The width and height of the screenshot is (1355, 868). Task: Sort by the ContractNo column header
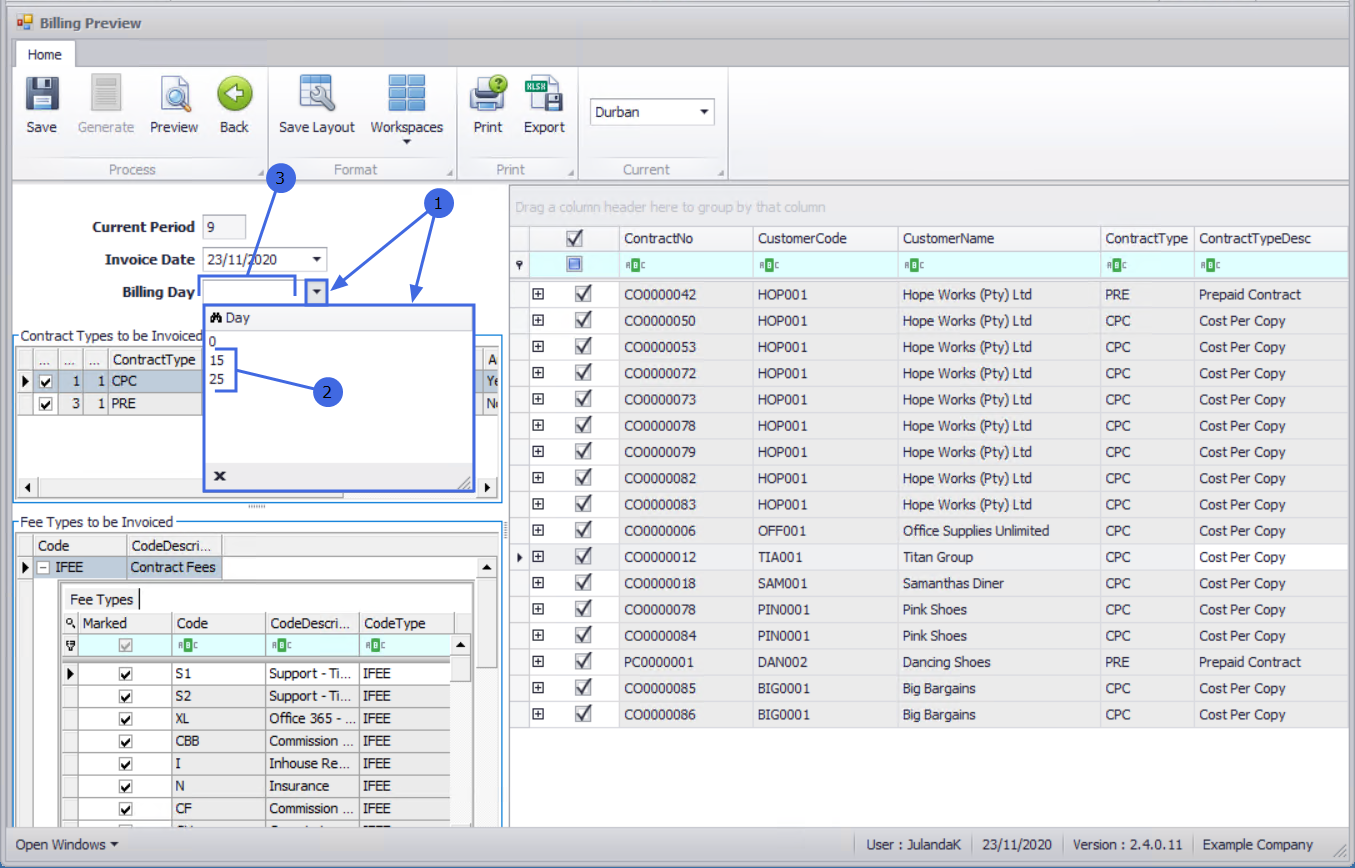[x=686, y=239]
